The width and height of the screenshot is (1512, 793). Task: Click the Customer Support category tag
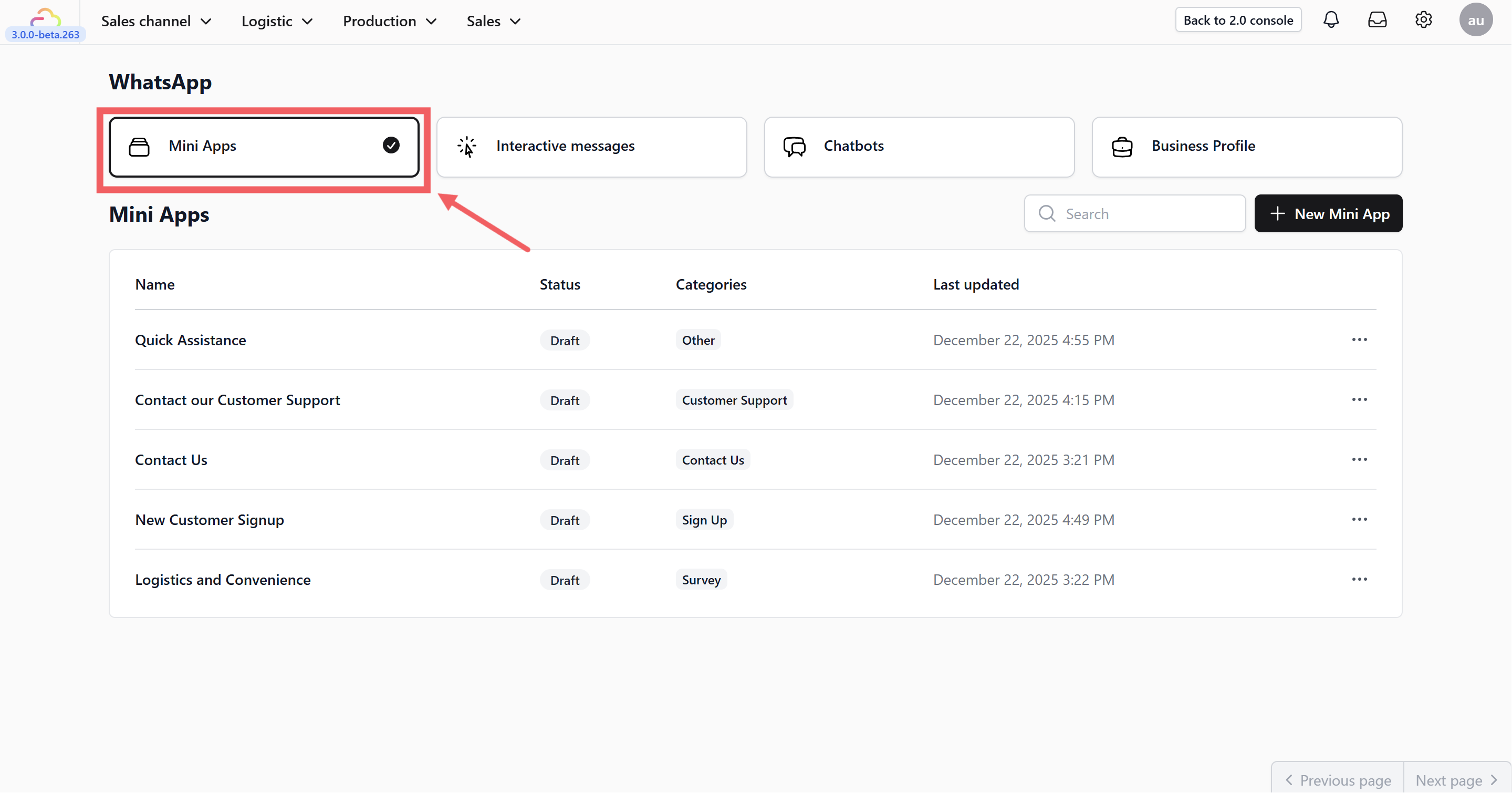pyautogui.click(x=734, y=400)
